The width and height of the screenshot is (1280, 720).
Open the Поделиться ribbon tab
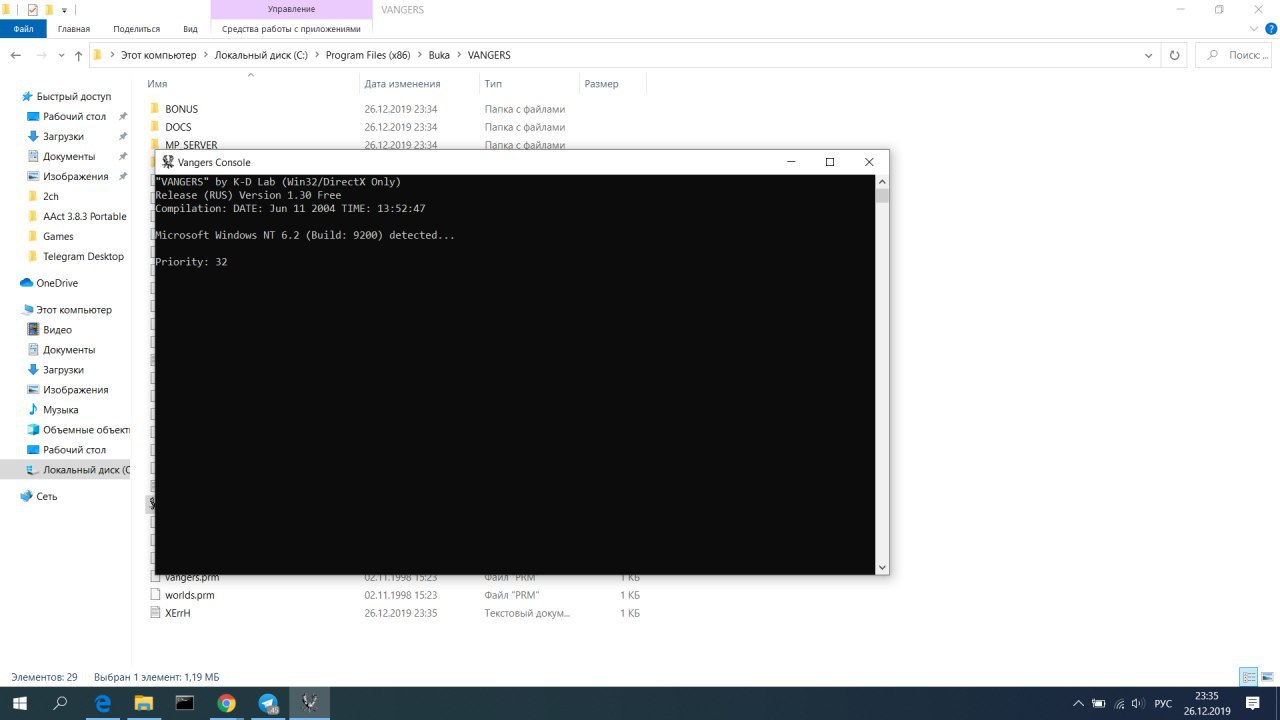click(137, 29)
